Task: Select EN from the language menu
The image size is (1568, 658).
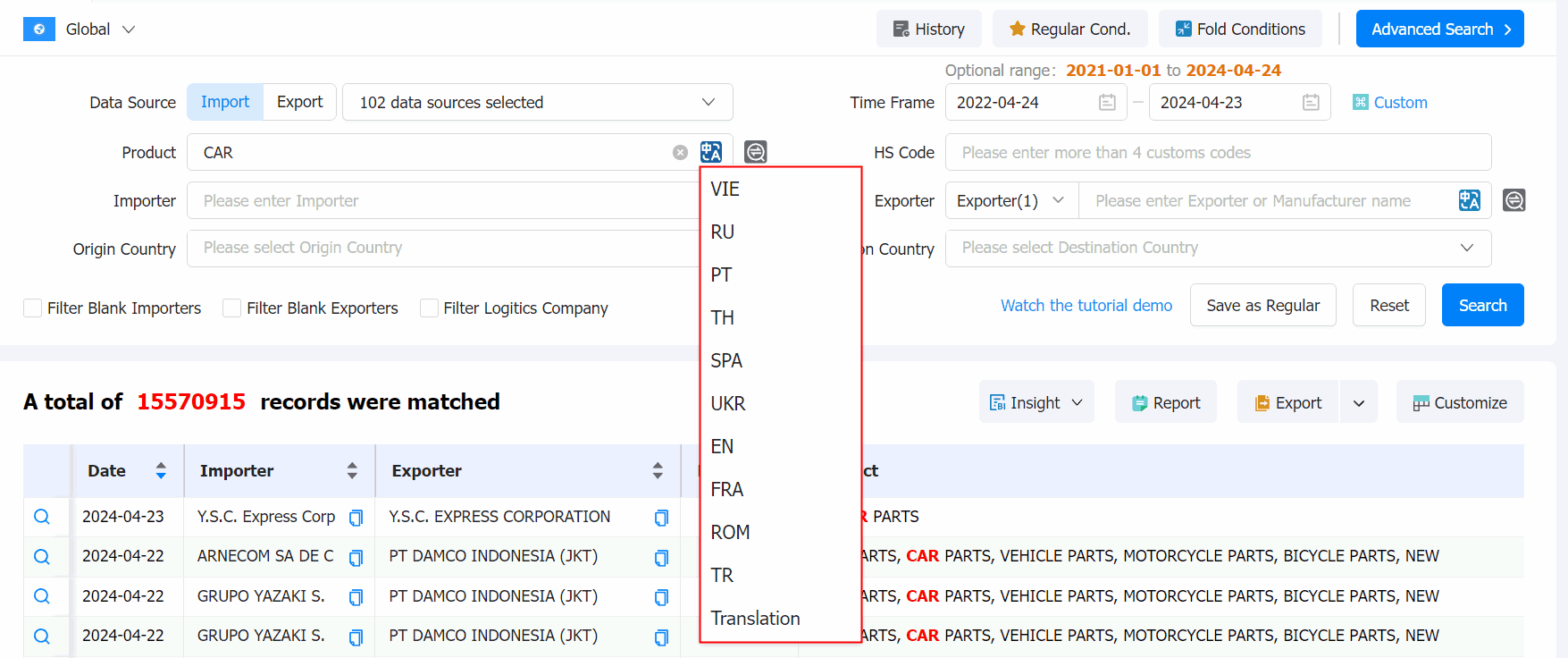Action: [722, 447]
